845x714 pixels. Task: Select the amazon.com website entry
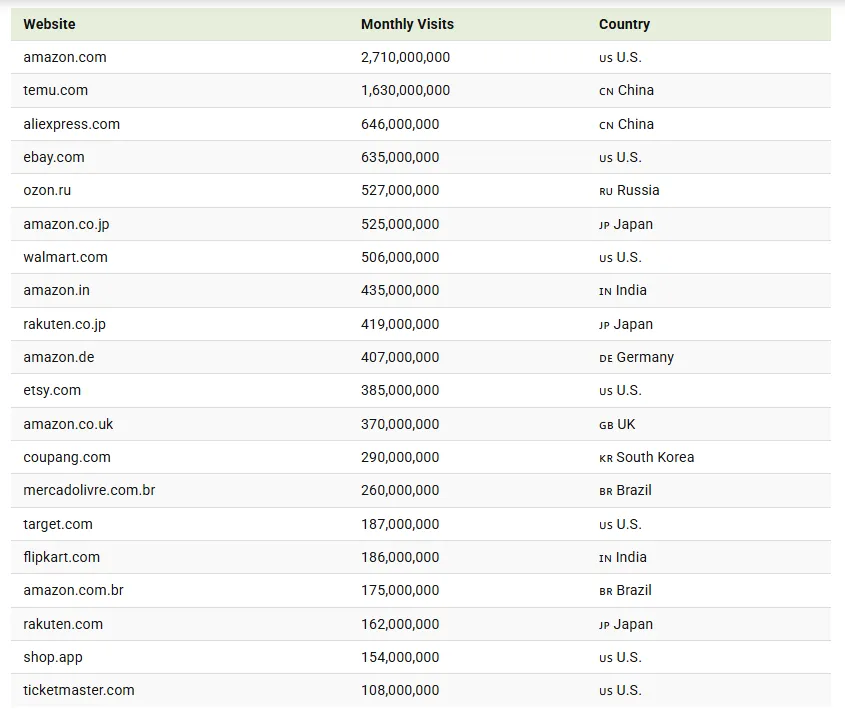point(65,57)
